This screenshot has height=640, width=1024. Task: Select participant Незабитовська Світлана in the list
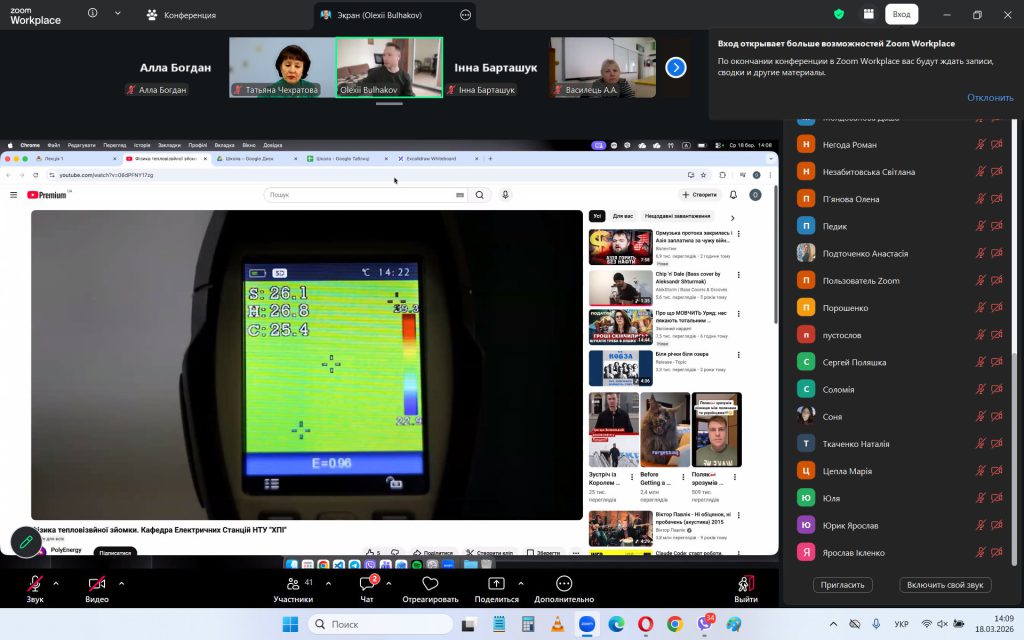[901, 172]
